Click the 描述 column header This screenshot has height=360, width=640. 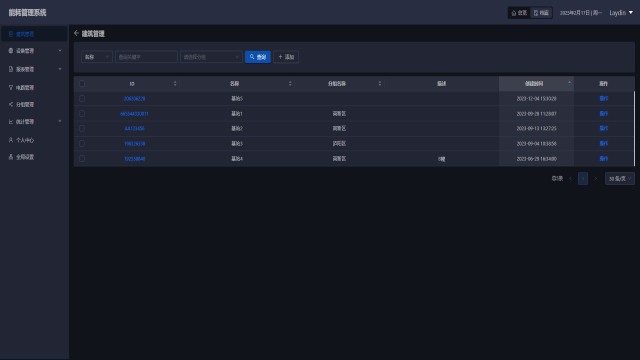click(441, 83)
